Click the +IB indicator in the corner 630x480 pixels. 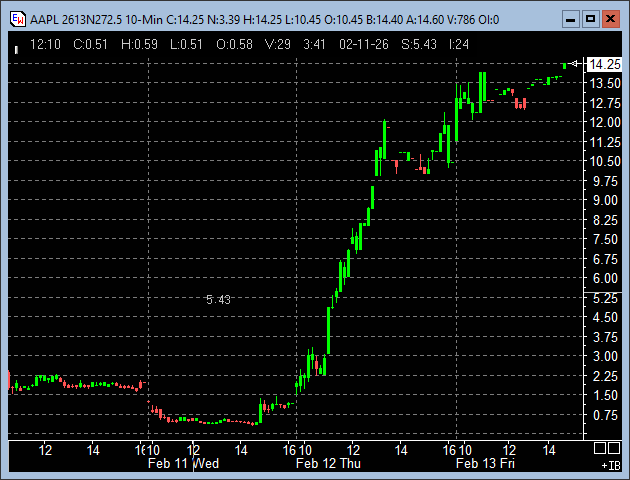point(610,466)
